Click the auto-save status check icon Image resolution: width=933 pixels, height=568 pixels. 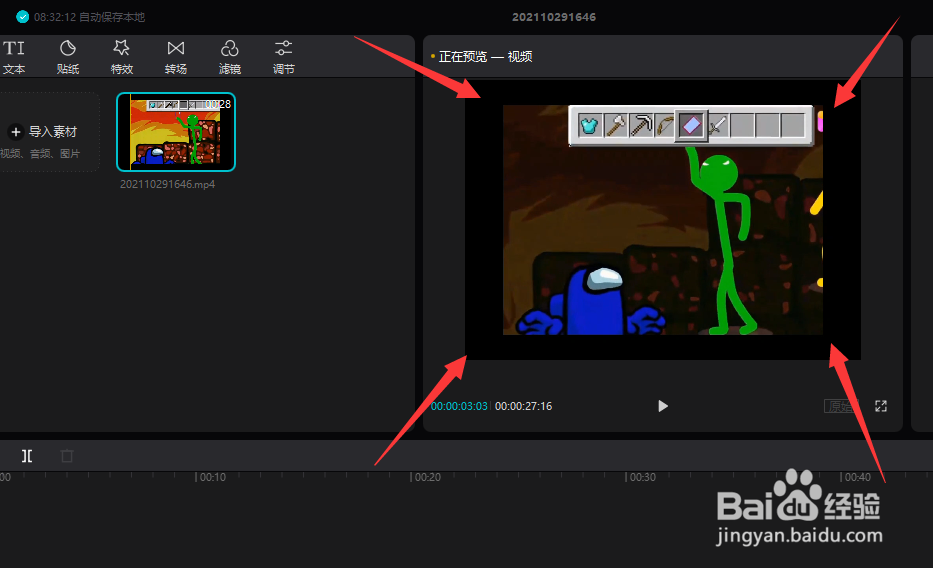[x=23, y=17]
